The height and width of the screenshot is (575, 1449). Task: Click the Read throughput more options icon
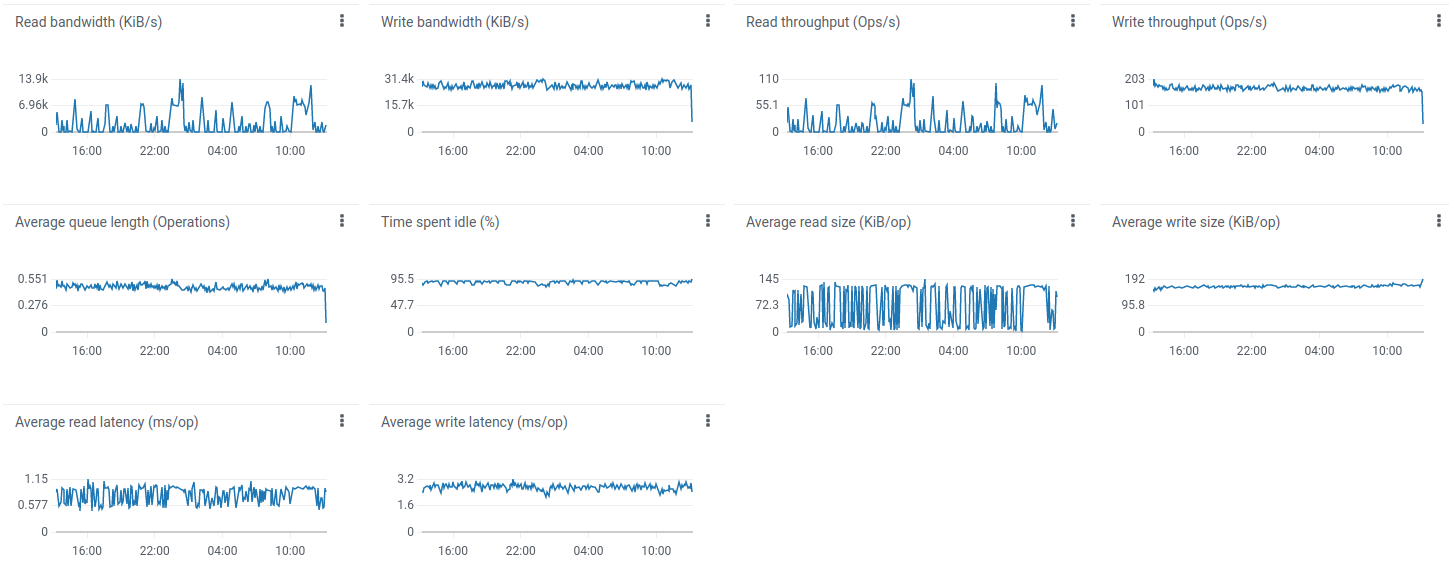[1073, 21]
